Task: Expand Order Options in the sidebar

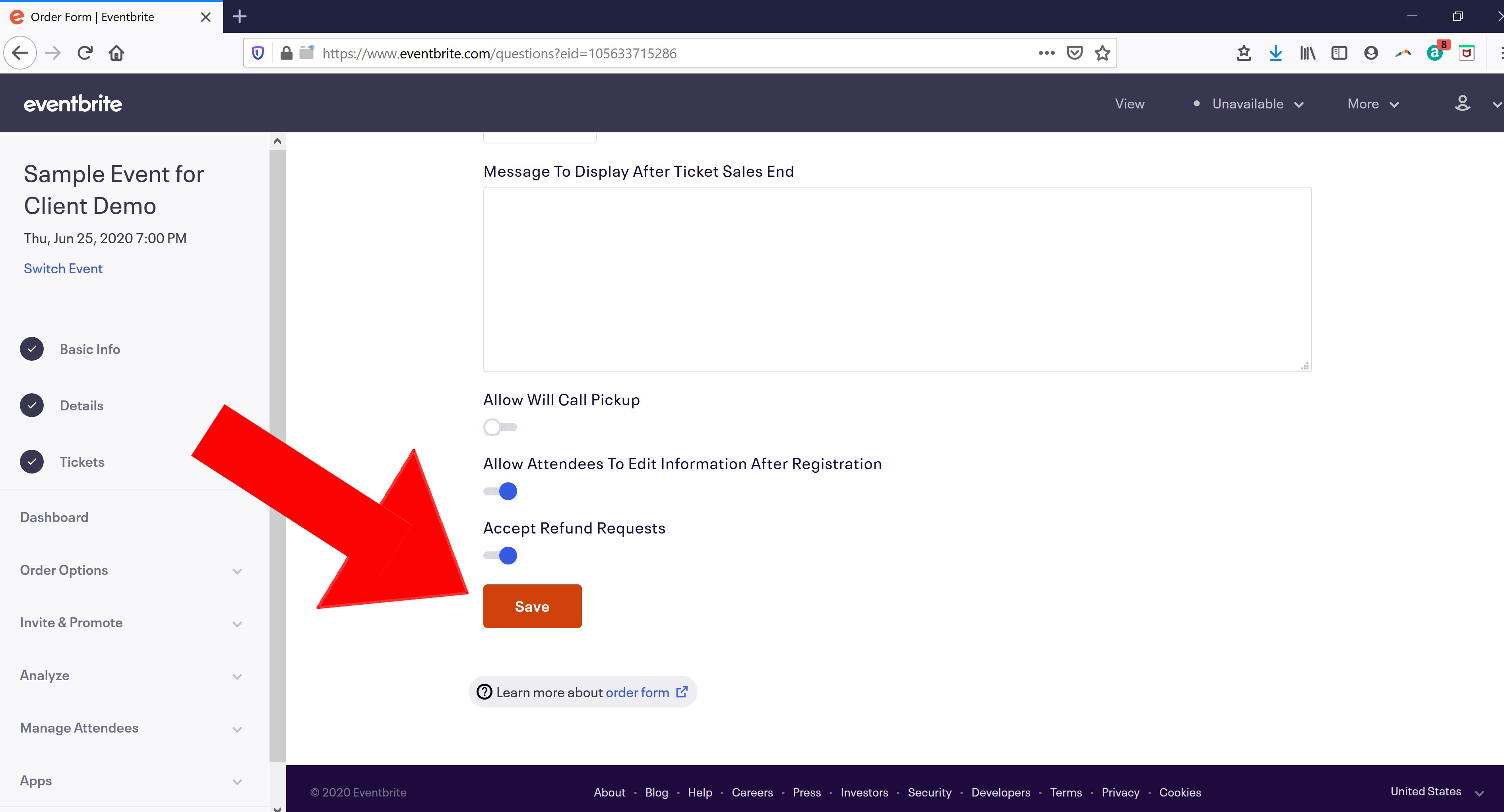Action: [x=132, y=570]
